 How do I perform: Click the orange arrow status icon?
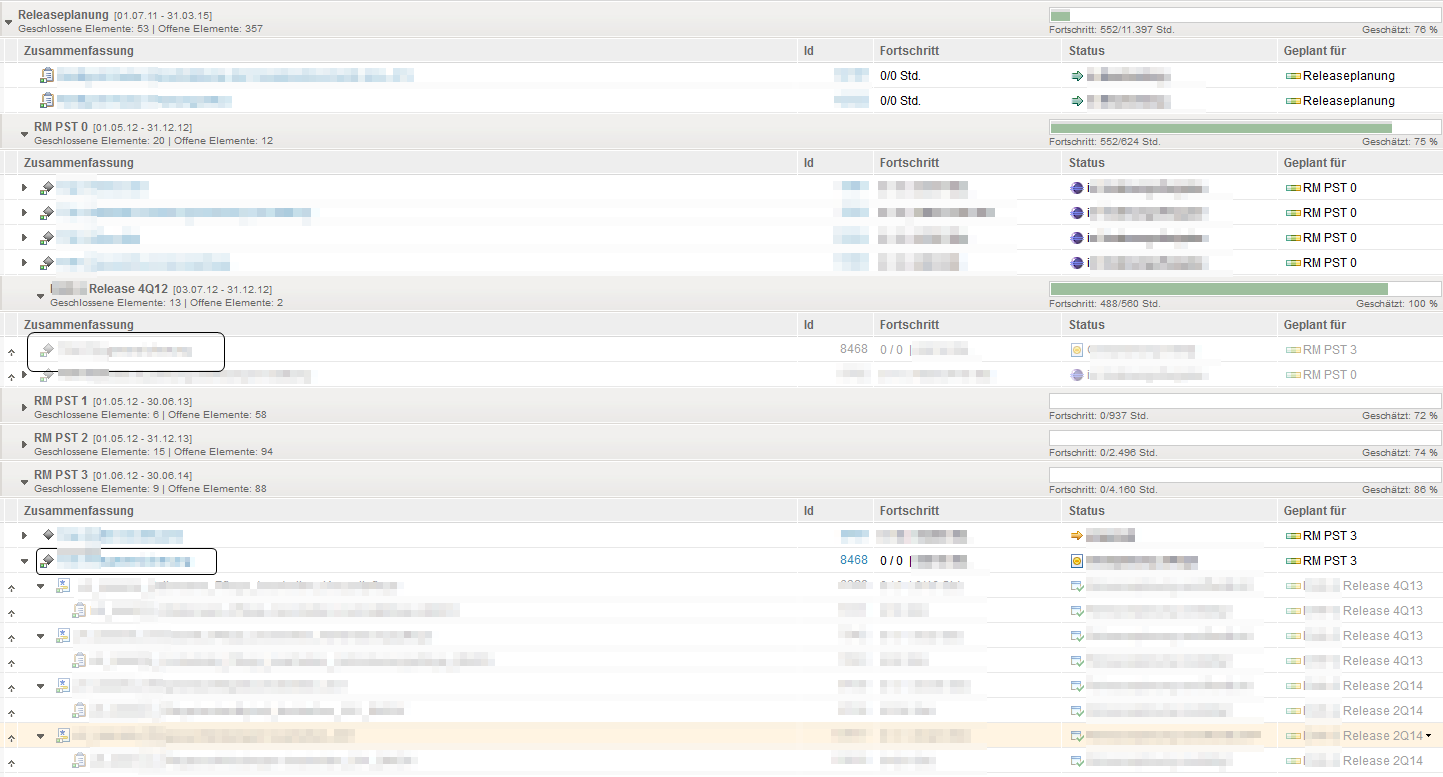pos(1077,536)
